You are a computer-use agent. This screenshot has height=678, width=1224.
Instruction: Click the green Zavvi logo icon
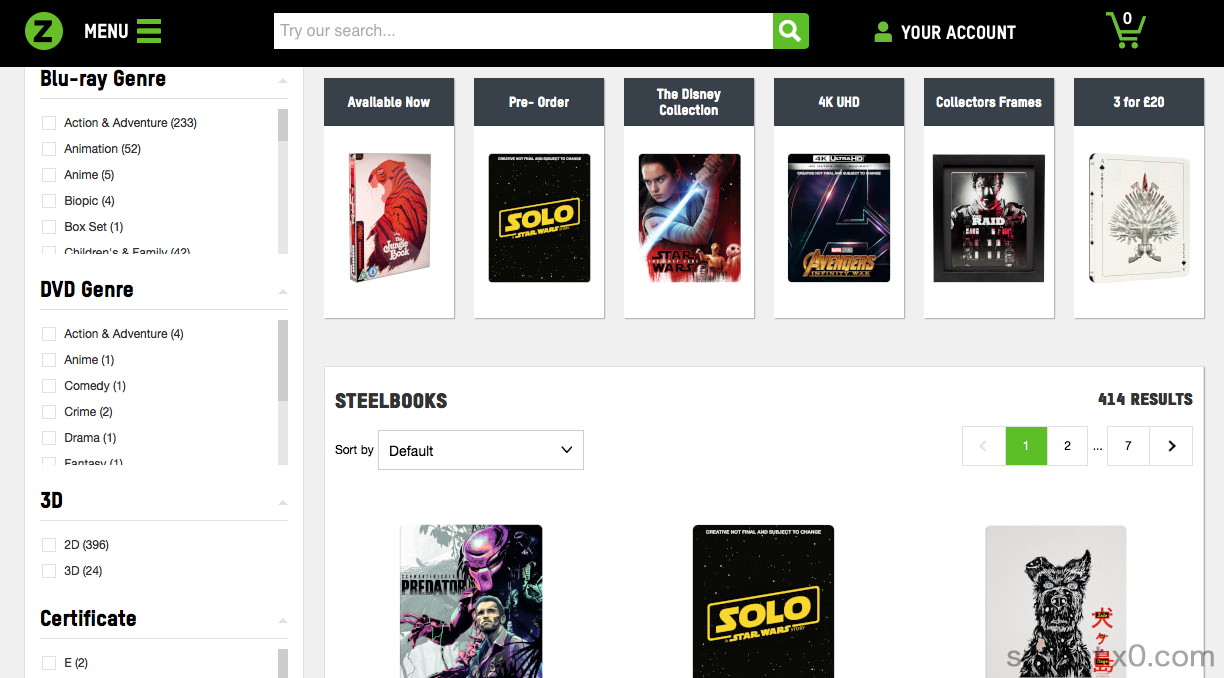coord(44,32)
